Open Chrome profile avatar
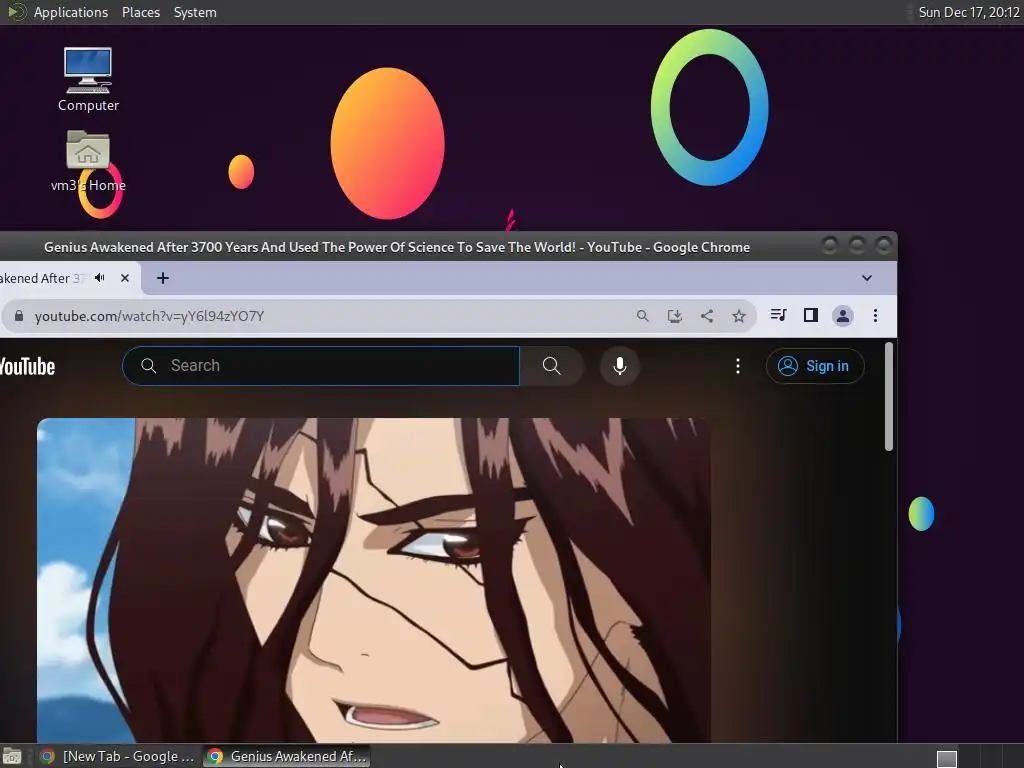Viewport: 1024px width, 768px height. (842, 316)
